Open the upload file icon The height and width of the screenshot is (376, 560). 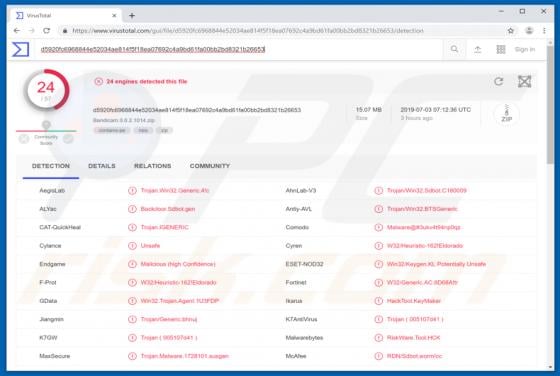pos(478,50)
